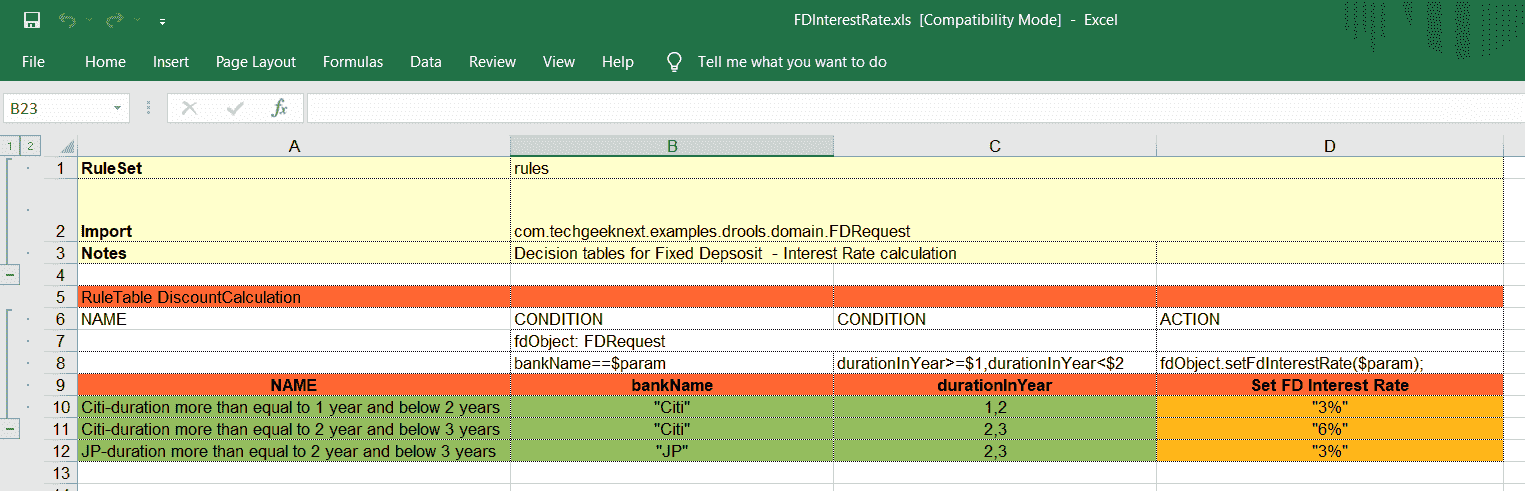The width and height of the screenshot is (1525, 491).
Task: Open the Page Layout tab
Action: click(256, 62)
